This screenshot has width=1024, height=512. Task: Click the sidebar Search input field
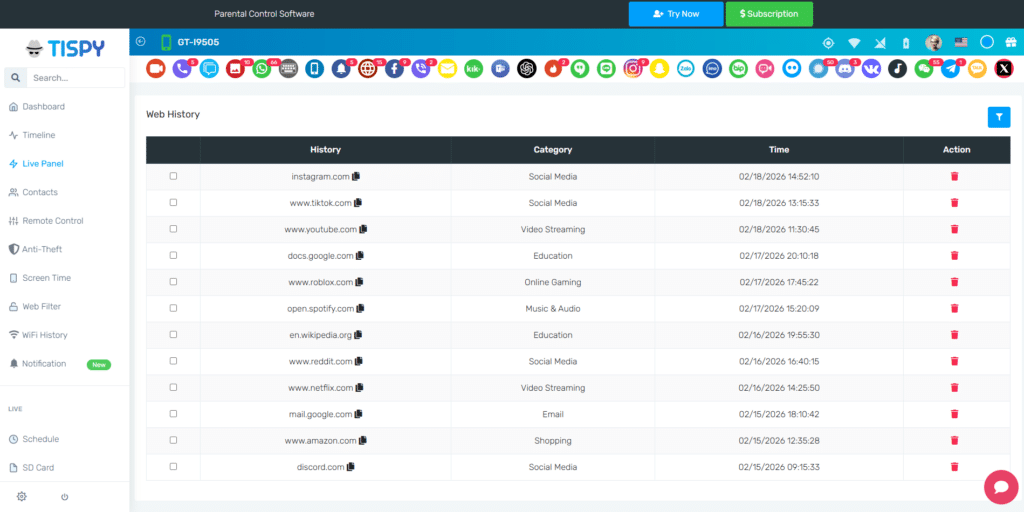pos(76,78)
